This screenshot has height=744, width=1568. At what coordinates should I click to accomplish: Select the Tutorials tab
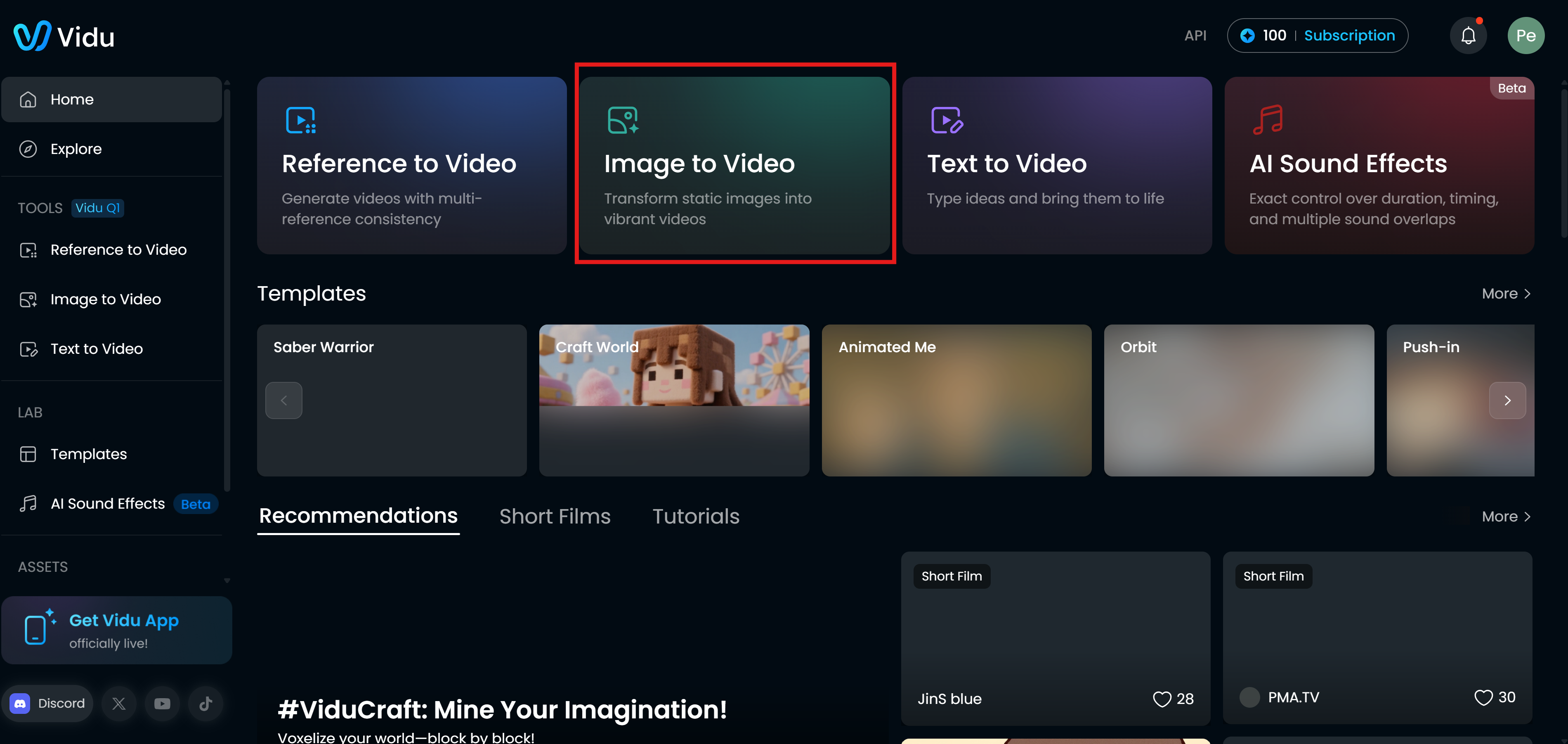click(696, 516)
